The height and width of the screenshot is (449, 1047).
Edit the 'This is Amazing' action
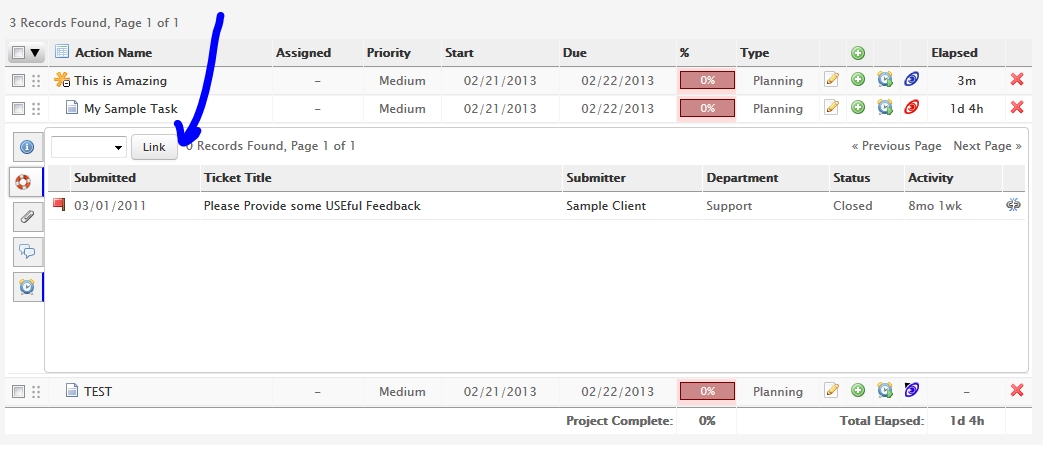831,80
